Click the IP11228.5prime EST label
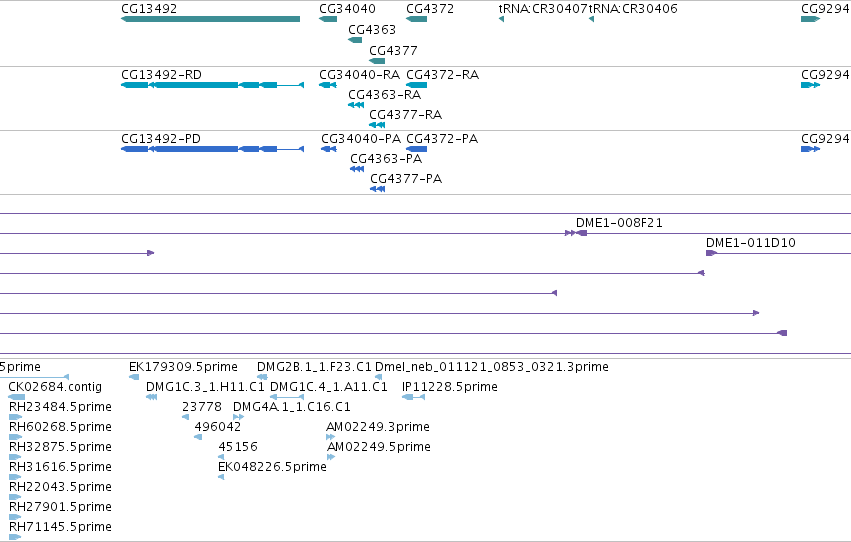This screenshot has height=542, width=851. 449,387
